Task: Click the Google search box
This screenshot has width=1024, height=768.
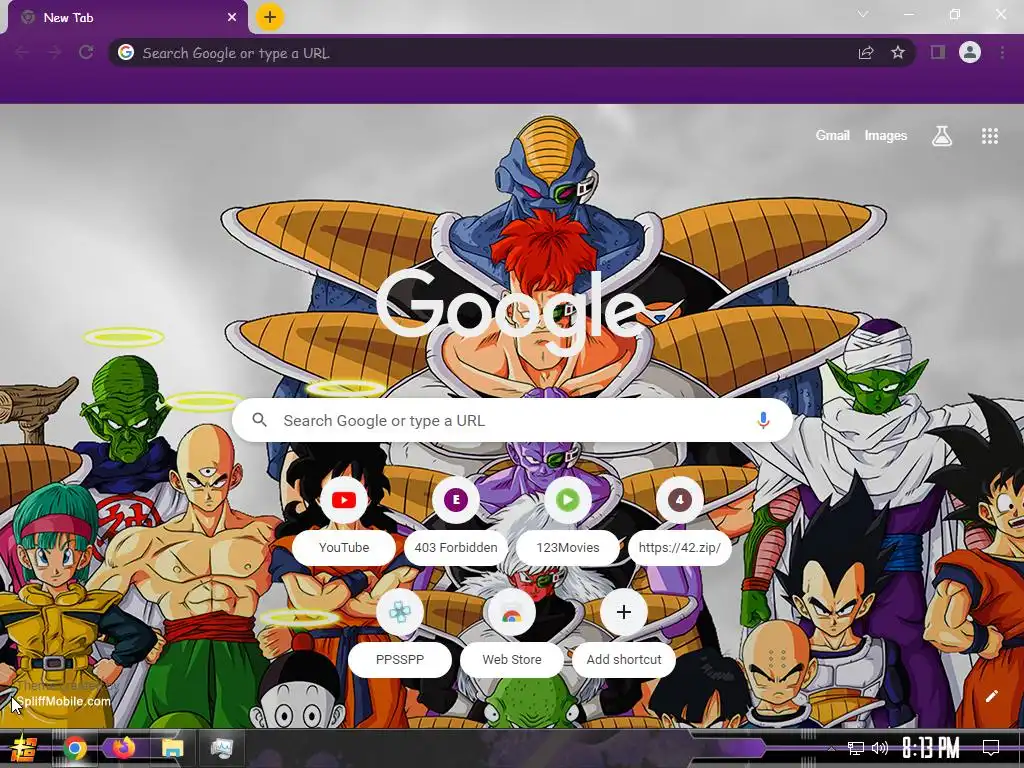Action: [x=513, y=421]
